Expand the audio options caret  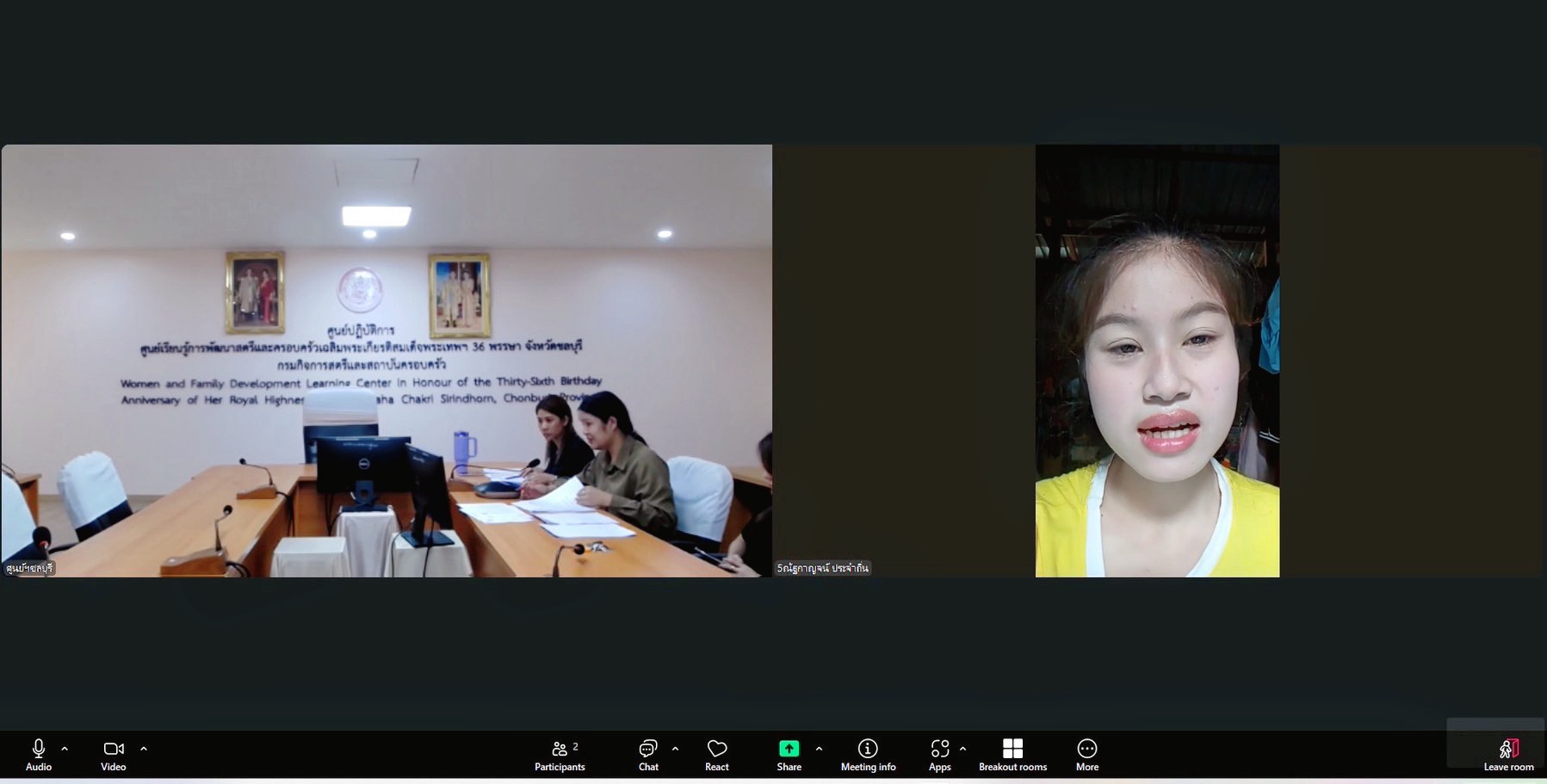click(65, 749)
